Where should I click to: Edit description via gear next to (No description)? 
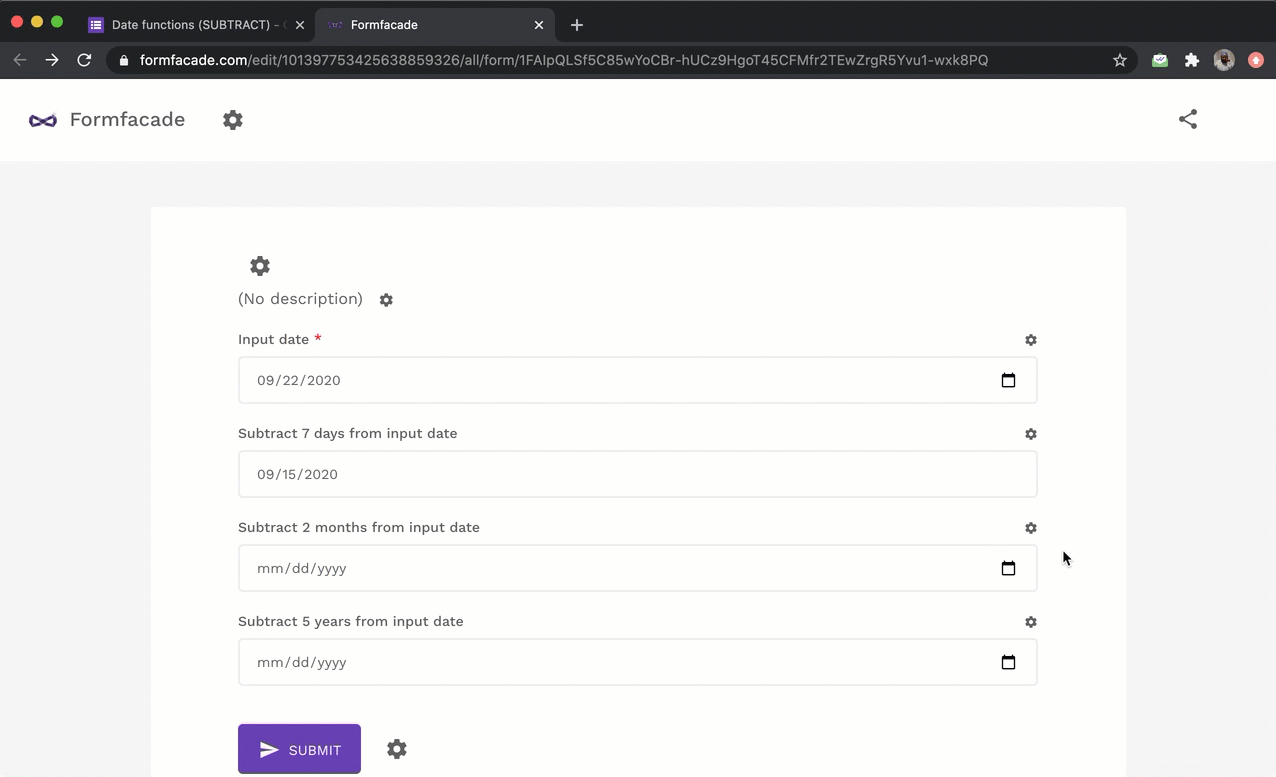386,300
